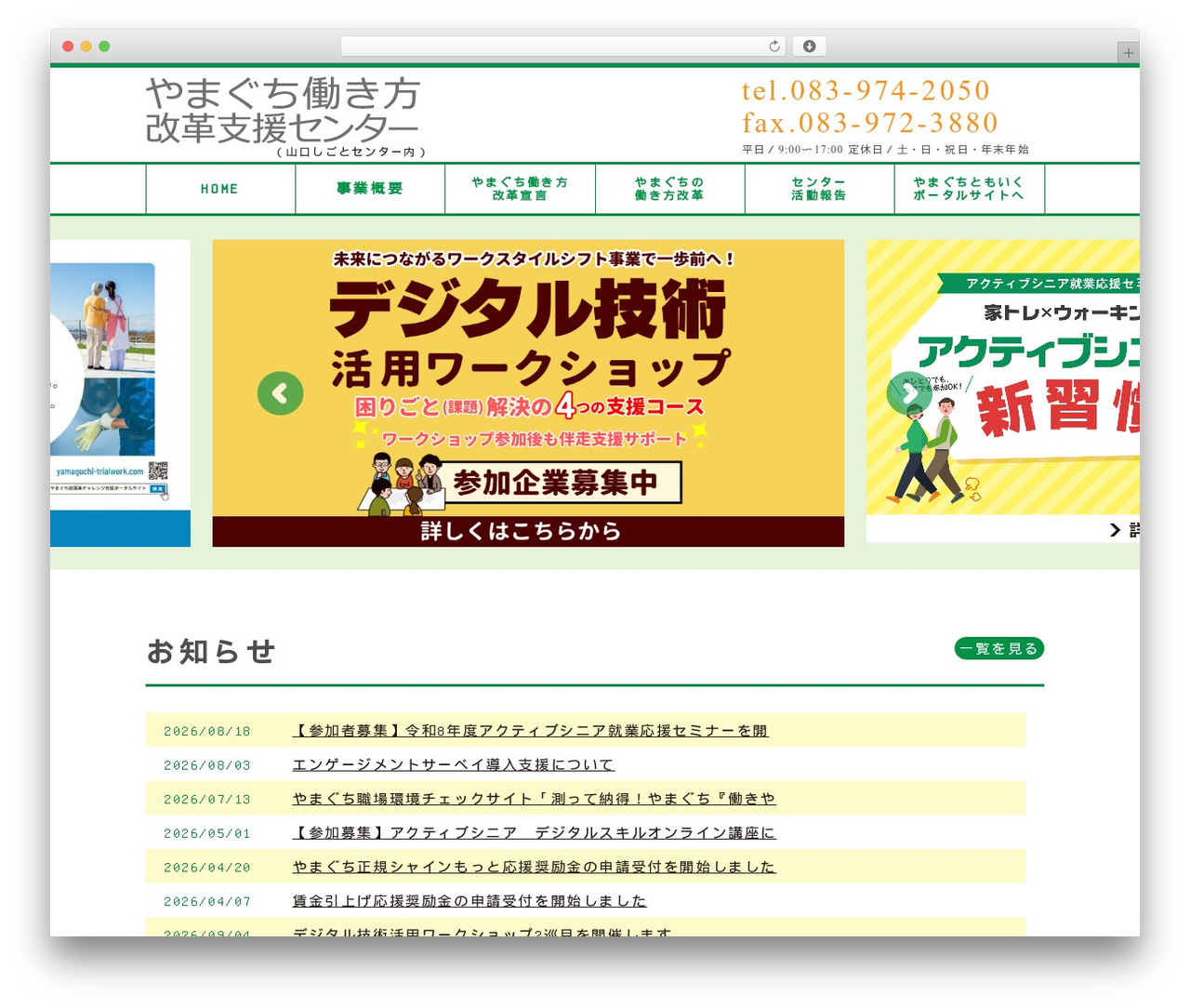Open センター活動報告 menu item
Viewport: 1190px width, 1008px height.
[x=819, y=189]
